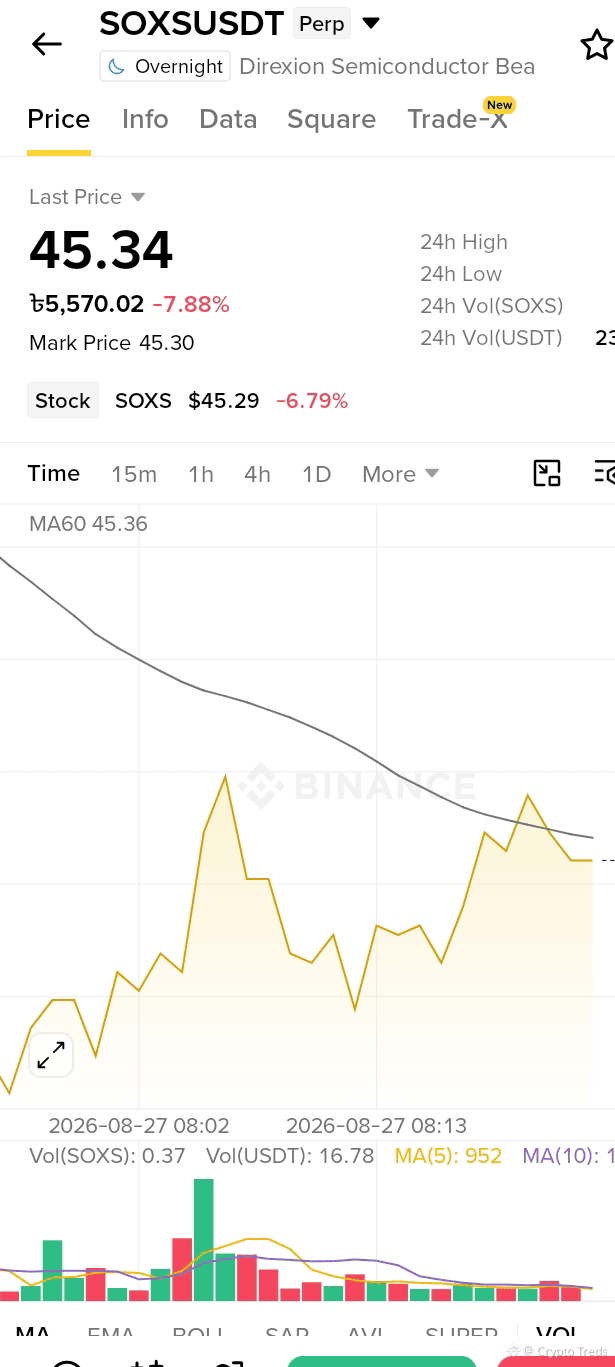The height and width of the screenshot is (1367, 615).
Task: Tap the Binance watermark logo on chart
Action: (x=357, y=786)
